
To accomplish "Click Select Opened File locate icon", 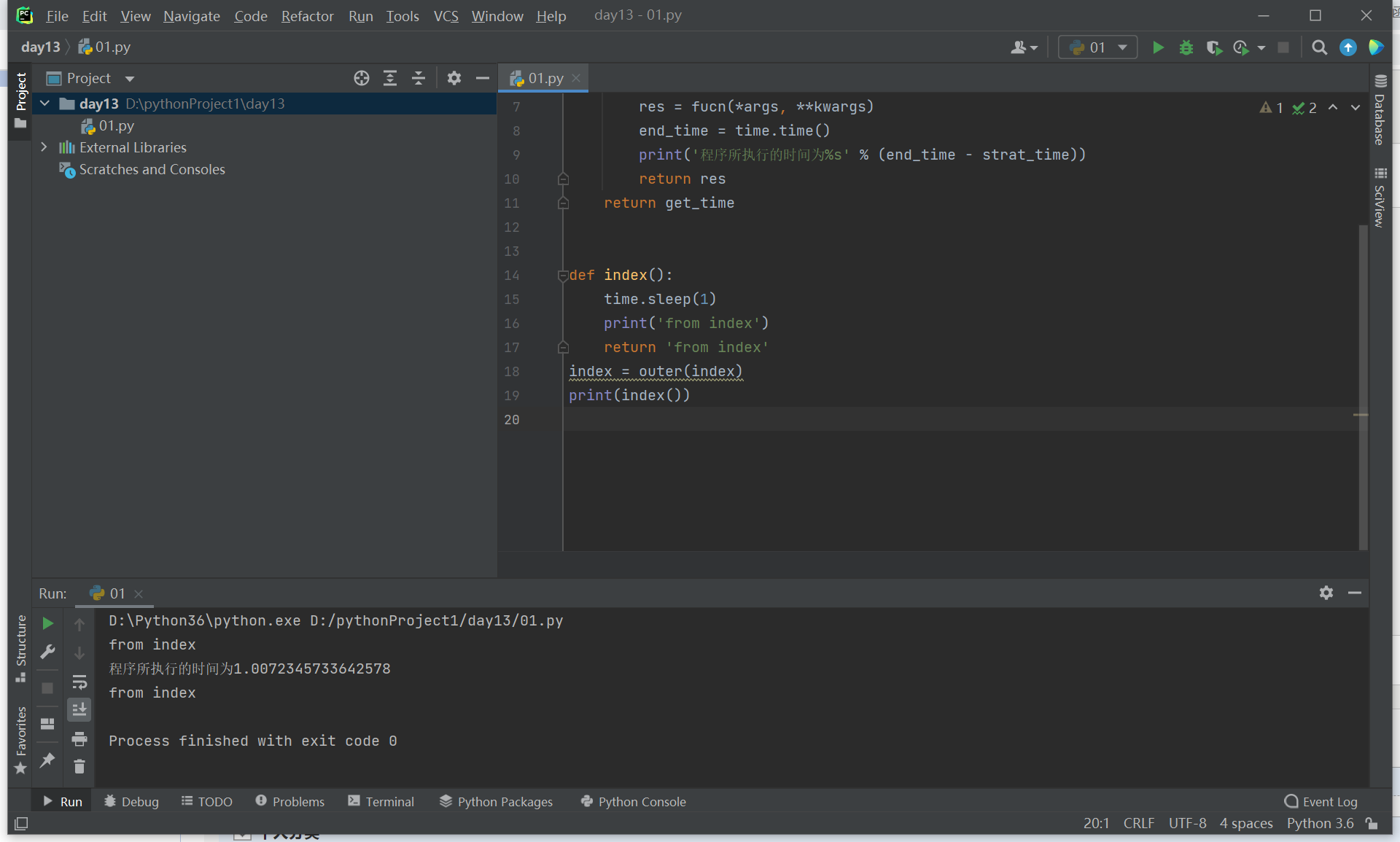I will tap(362, 78).
